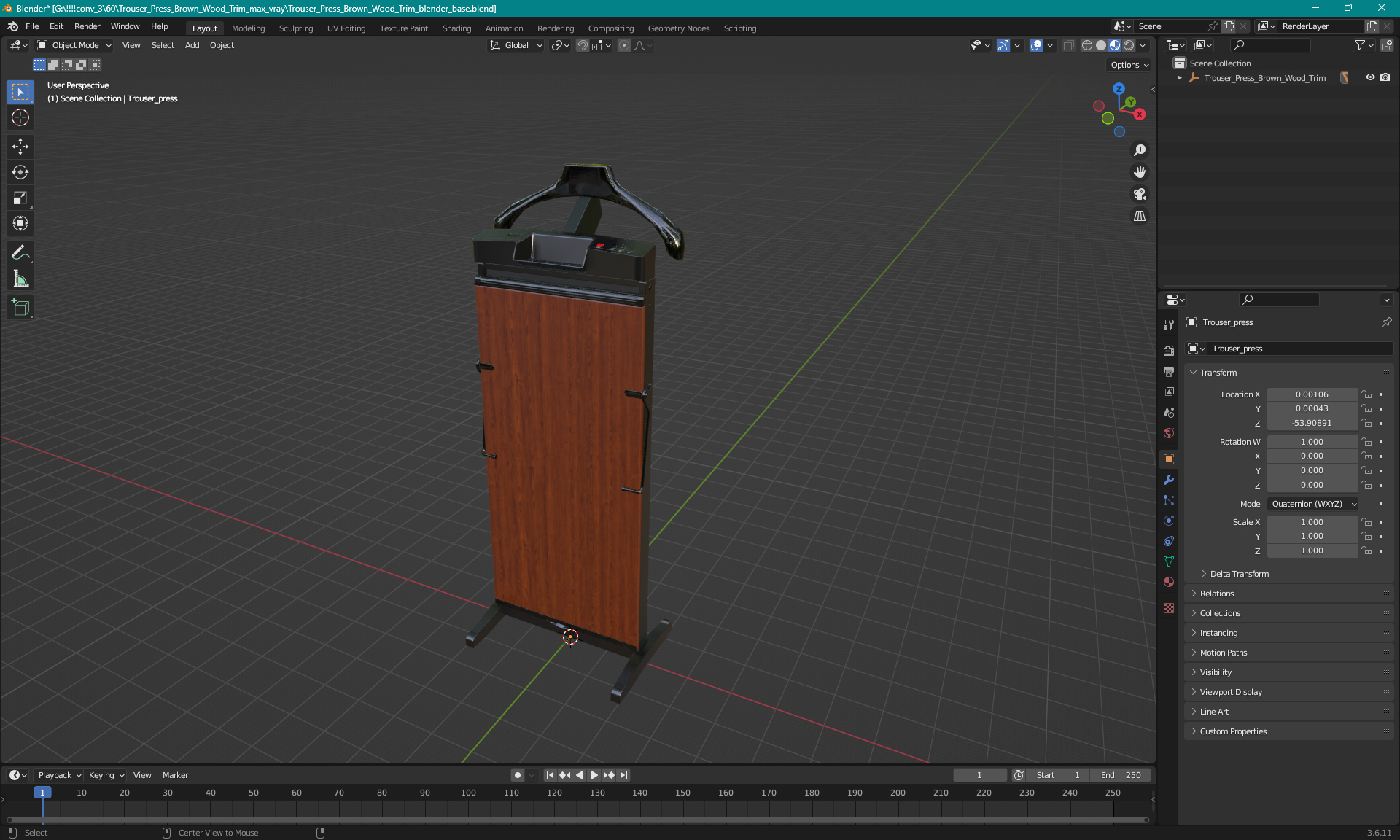Switch to rendered viewport shading

pyautogui.click(x=1129, y=45)
